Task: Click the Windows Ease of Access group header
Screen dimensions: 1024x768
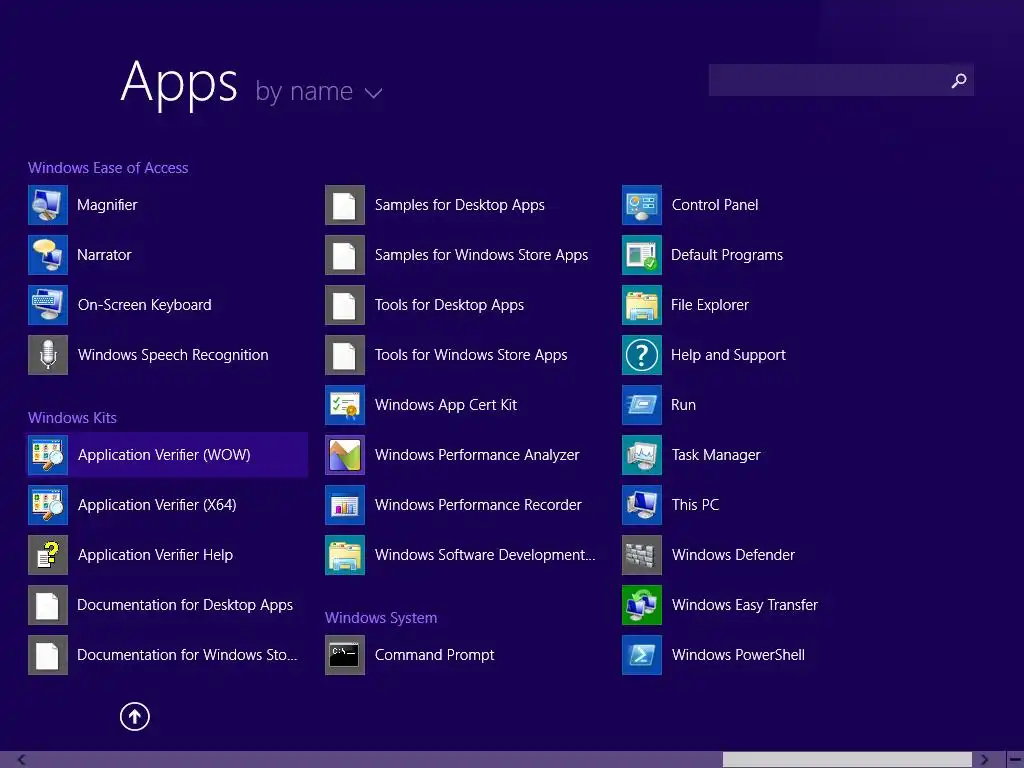Action: point(108,168)
